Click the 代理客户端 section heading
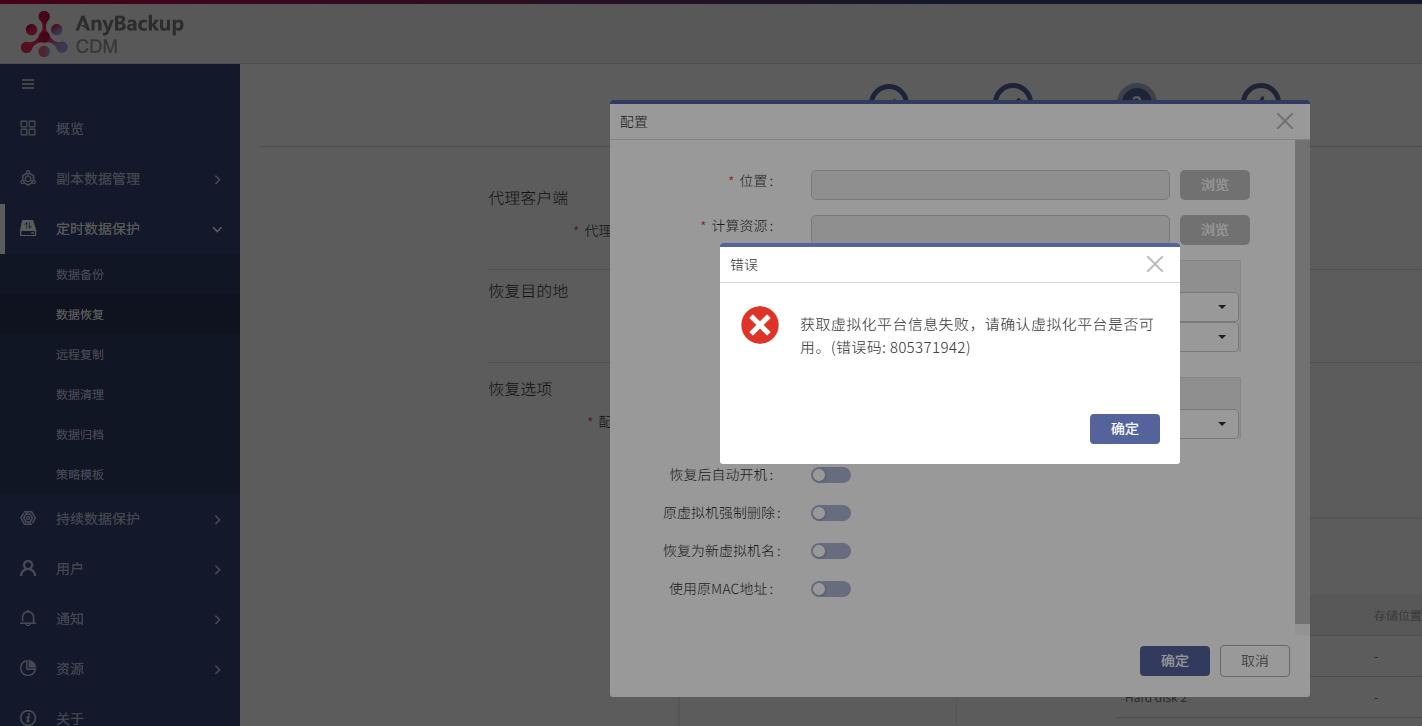This screenshot has width=1422, height=726. tap(528, 198)
